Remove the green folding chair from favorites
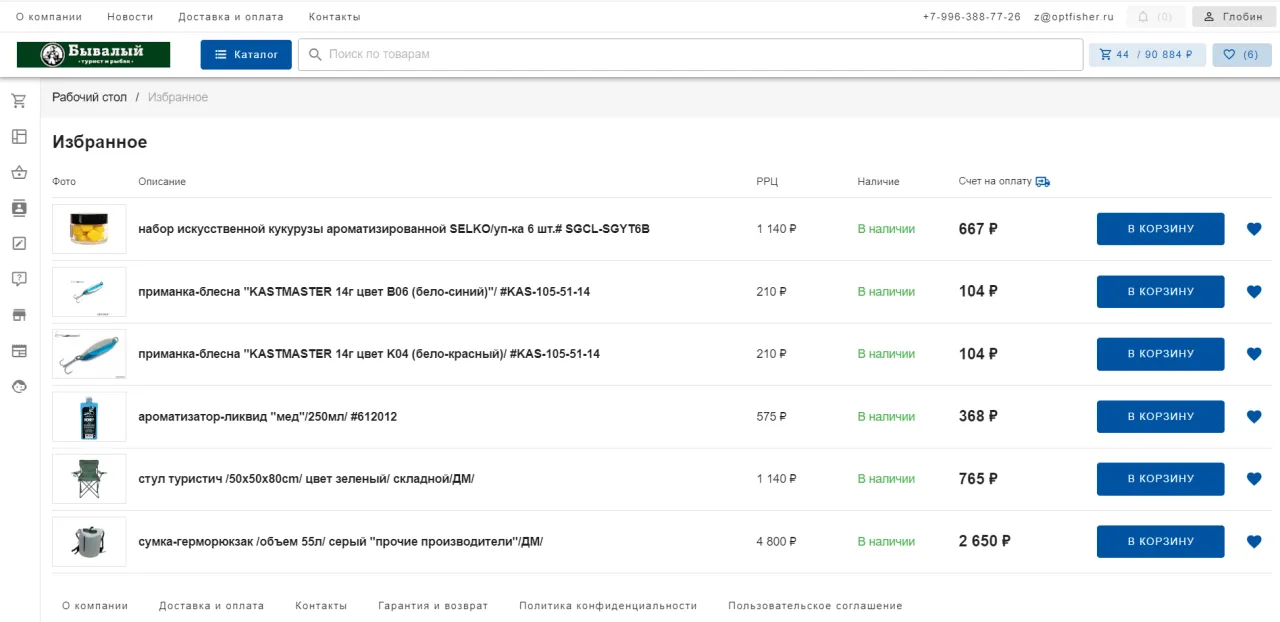 click(x=1253, y=478)
